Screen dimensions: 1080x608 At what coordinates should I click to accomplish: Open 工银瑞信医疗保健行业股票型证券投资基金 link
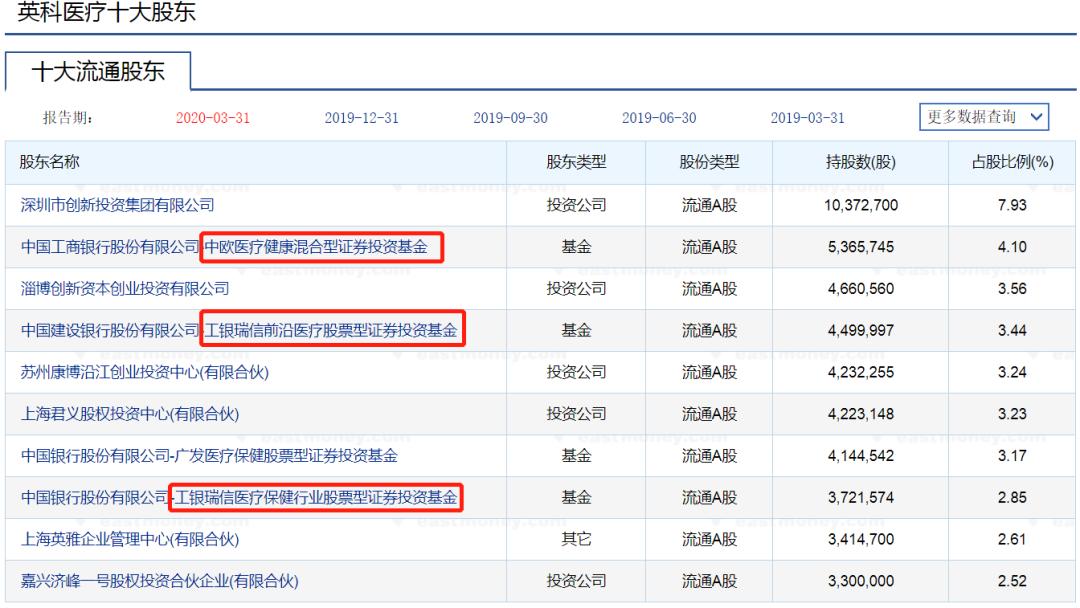click(x=320, y=497)
